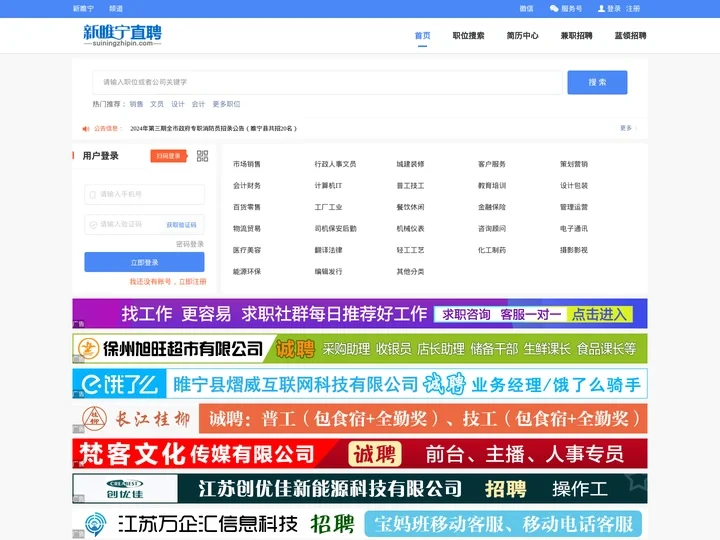Open the 市场销售 category
Viewport: 720px width, 540px height.
(x=247, y=164)
